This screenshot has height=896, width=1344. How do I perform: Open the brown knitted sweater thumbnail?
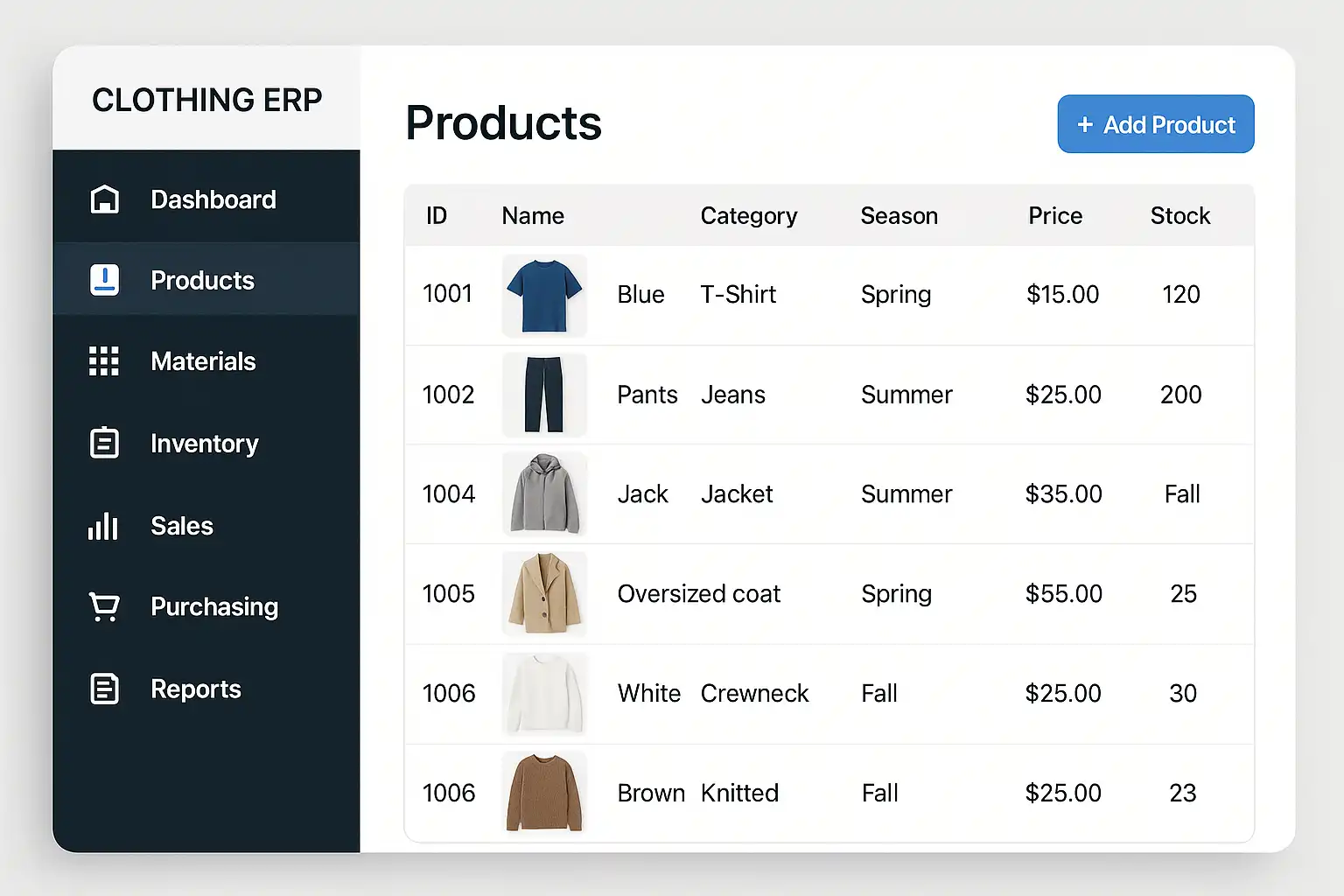tap(544, 793)
